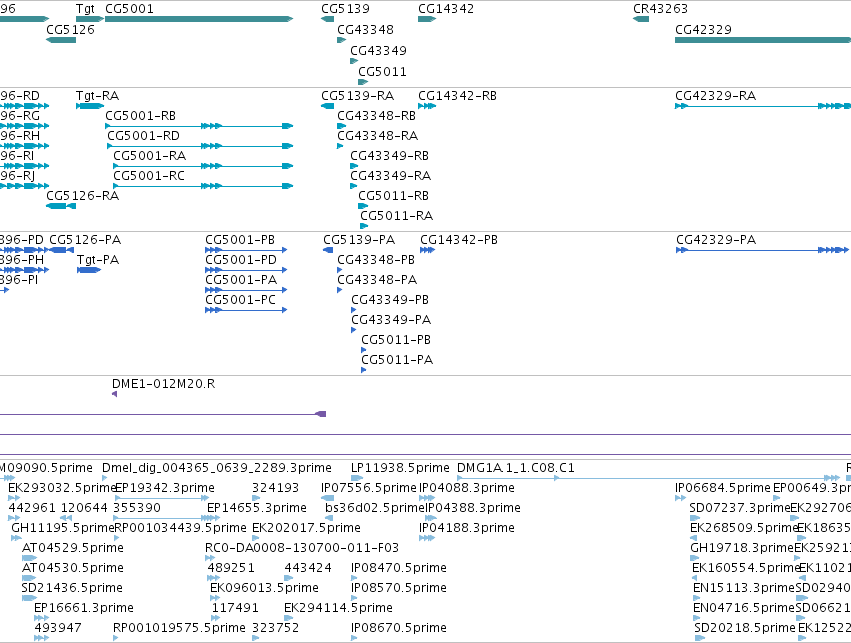This screenshot has width=851, height=643.
Task: Select the IP08470.5prime EST
Action: pos(399,568)
